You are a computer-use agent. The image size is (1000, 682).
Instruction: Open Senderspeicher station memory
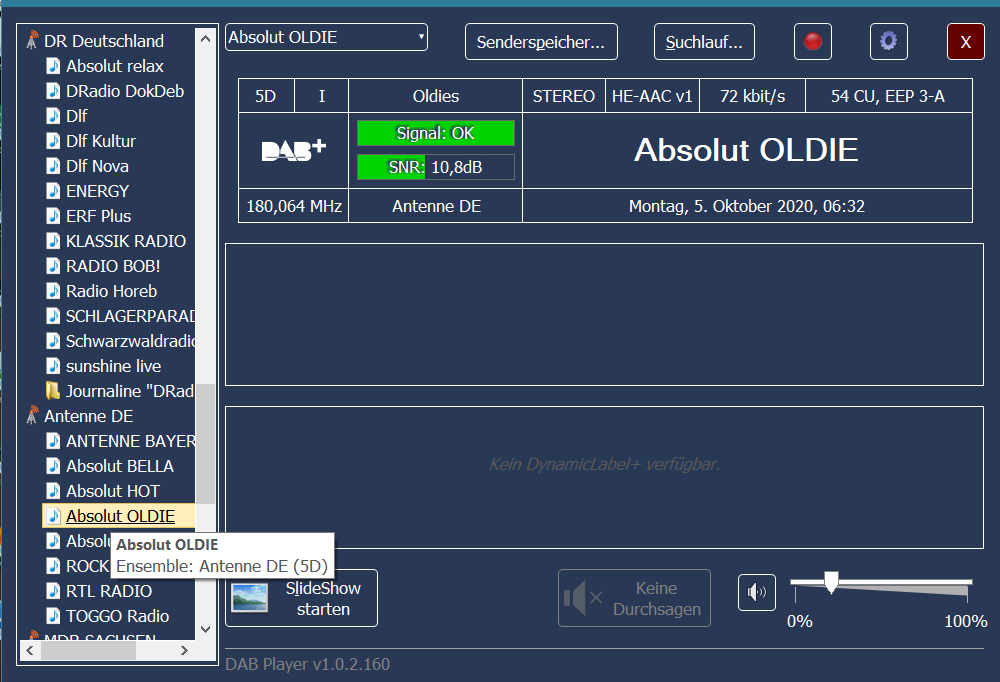pos(541,42)
